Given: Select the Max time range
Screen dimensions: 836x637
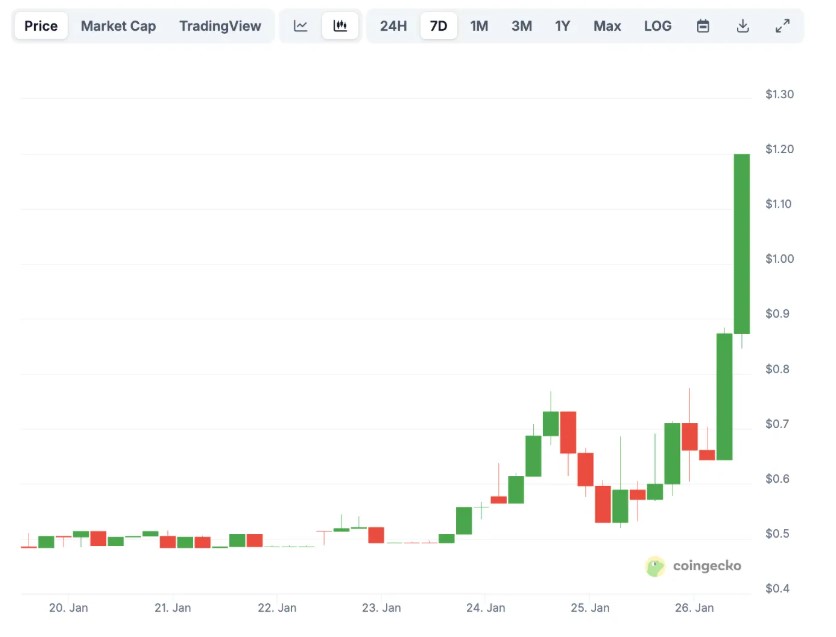Looking at the screenshot, I should click(x=607, y=26).
